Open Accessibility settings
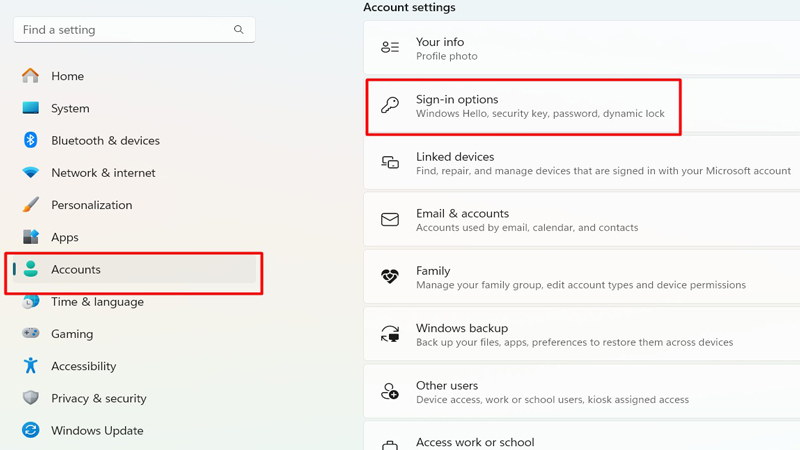The image size is (800, 450). (x=134, y=366)
